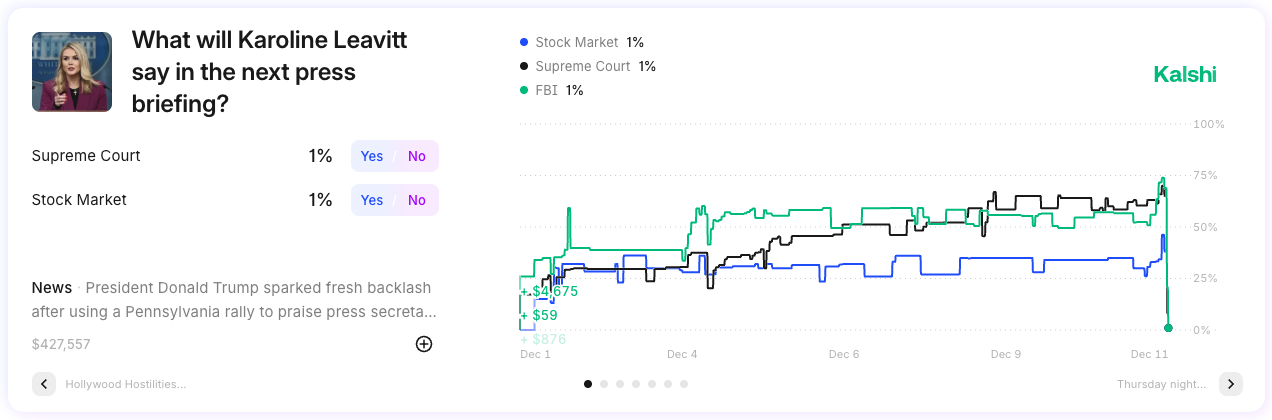Select No for Stock Market
Screen dimensions: 1272x420
417,200
